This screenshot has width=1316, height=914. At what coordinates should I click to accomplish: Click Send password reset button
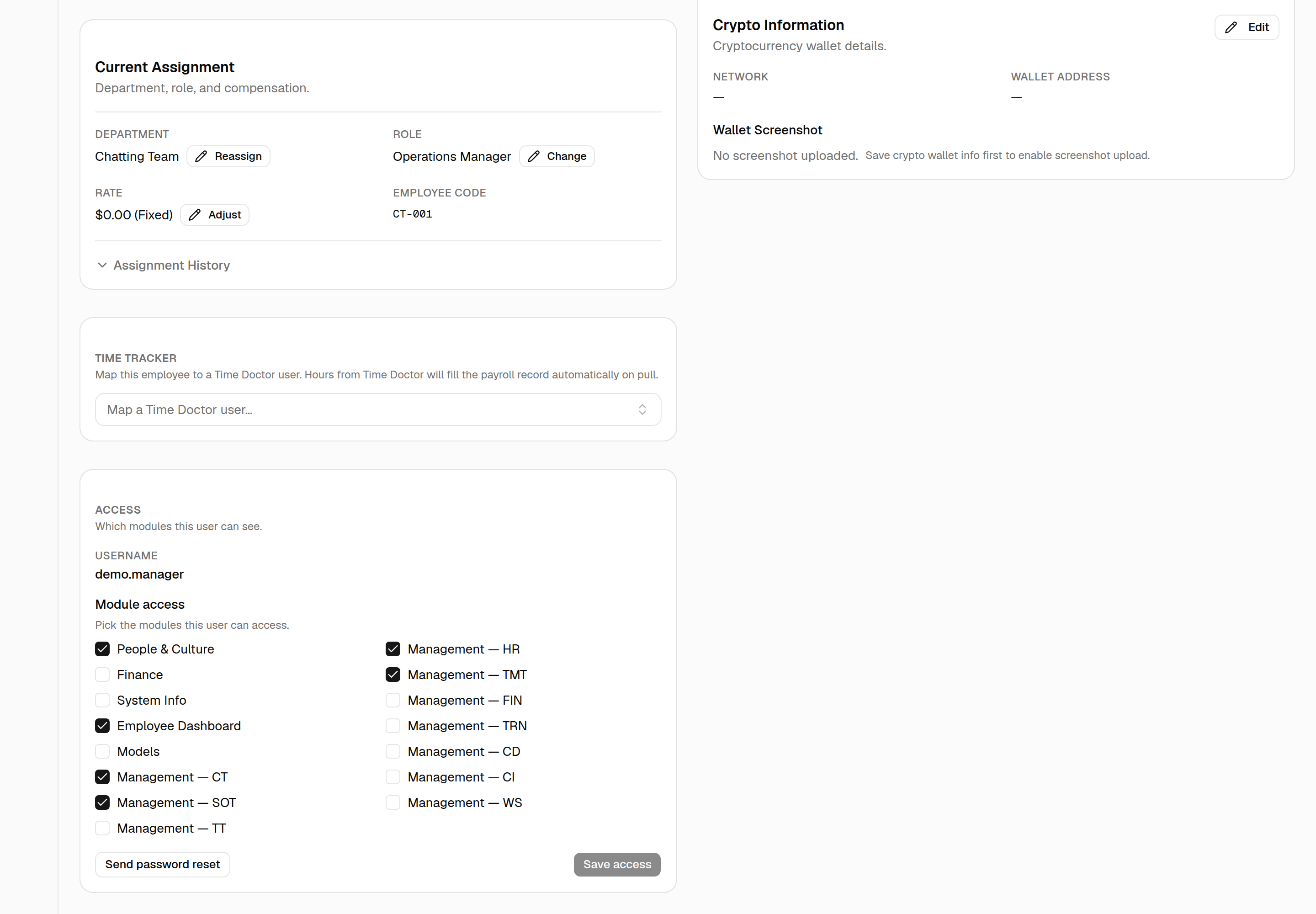(x=163, y=864)
